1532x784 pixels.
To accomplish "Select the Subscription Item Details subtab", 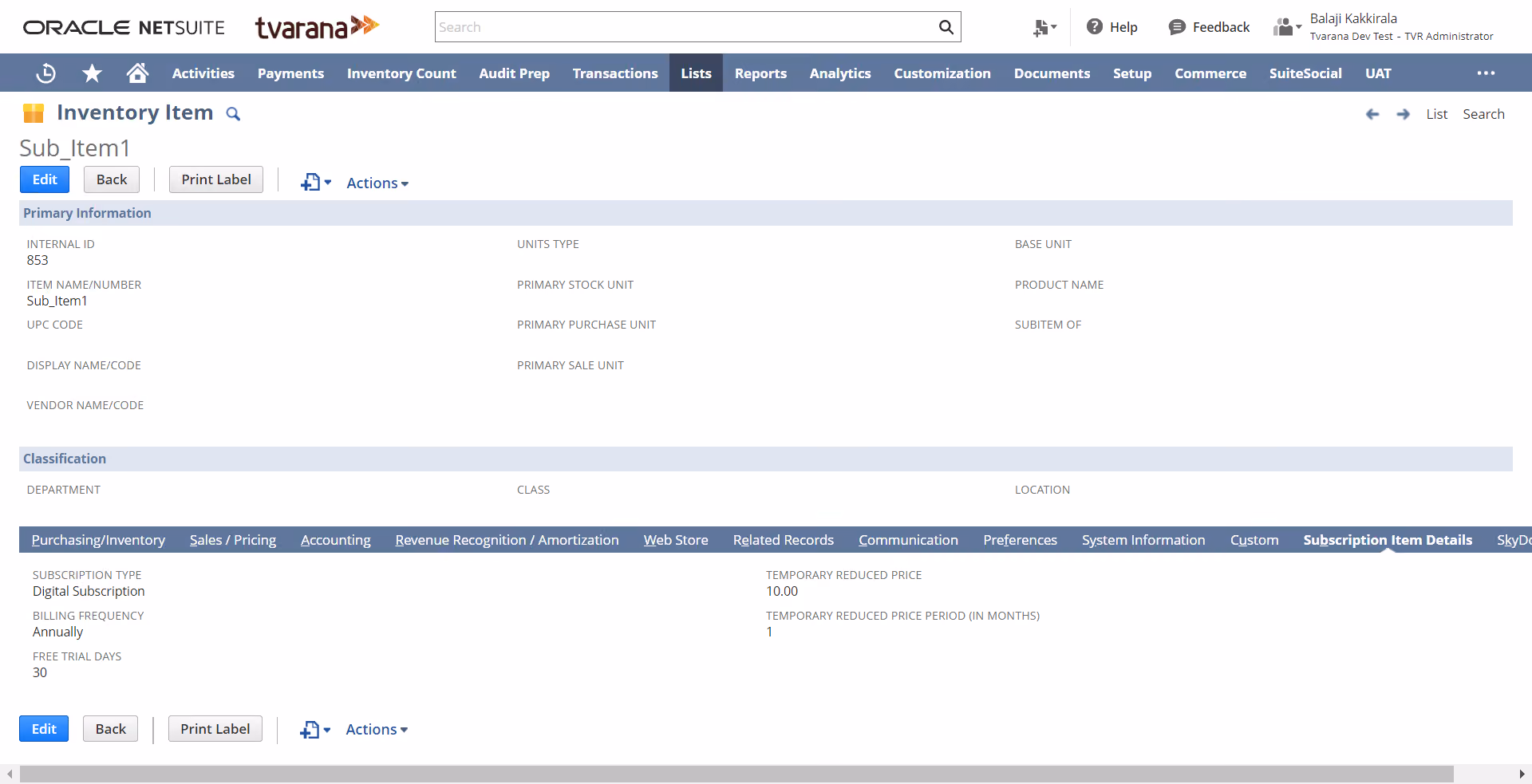I will click(x=1388, y=540).
